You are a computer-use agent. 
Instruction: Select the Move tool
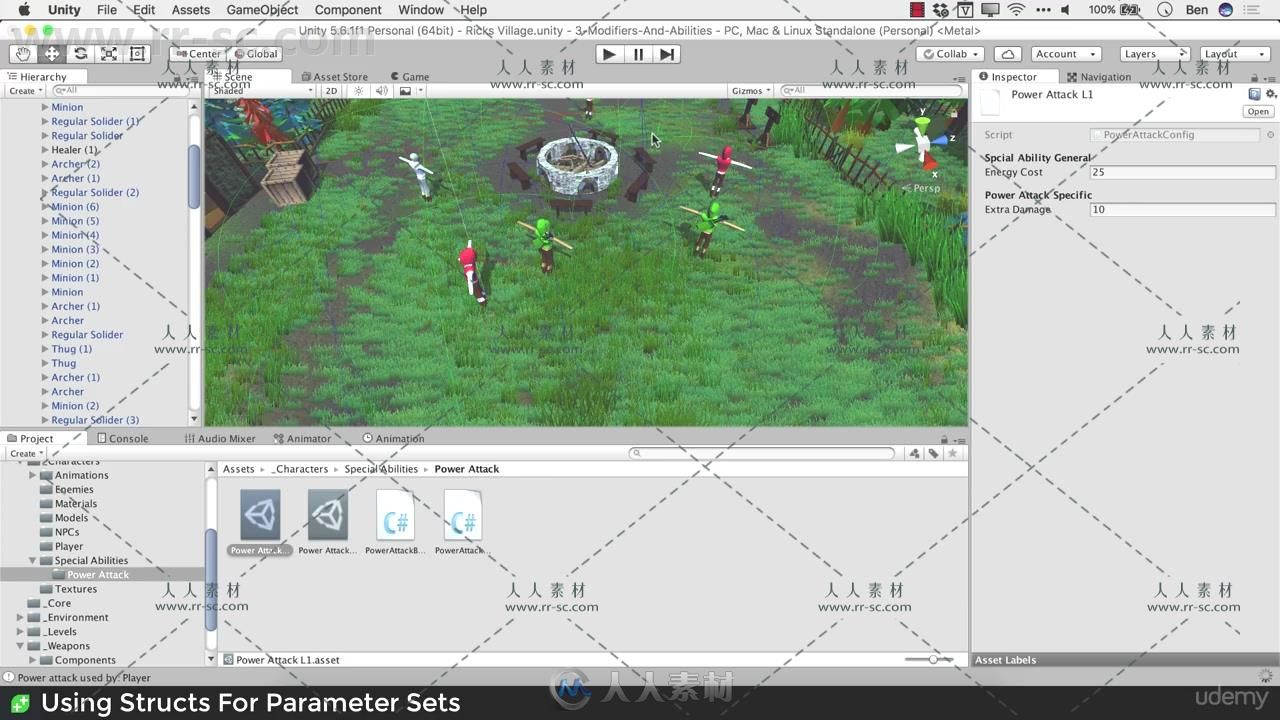coord(52,54)
